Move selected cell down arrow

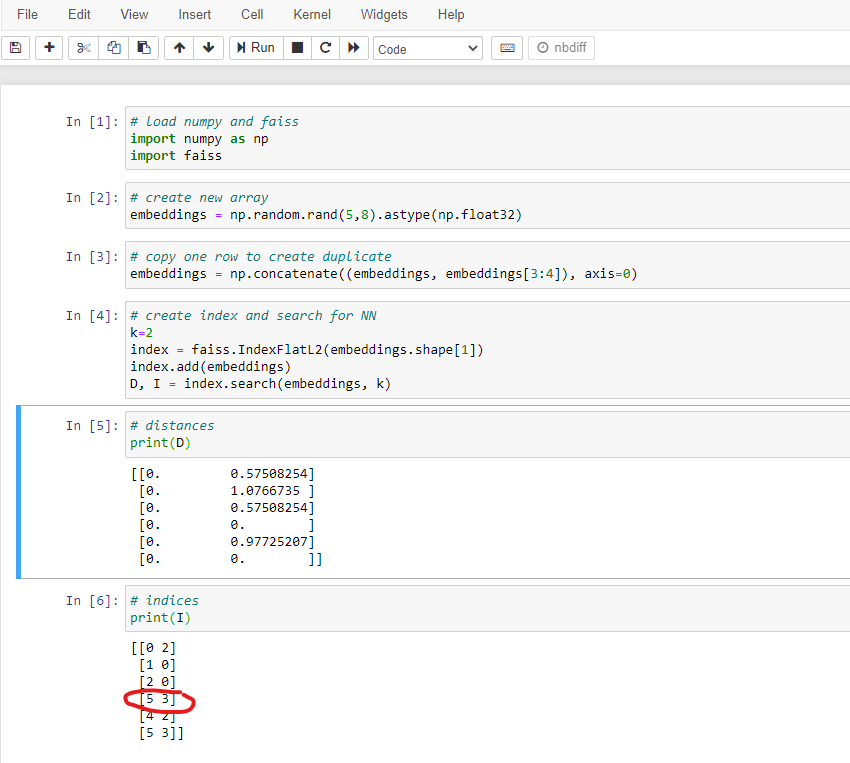[x=209, y=48]
